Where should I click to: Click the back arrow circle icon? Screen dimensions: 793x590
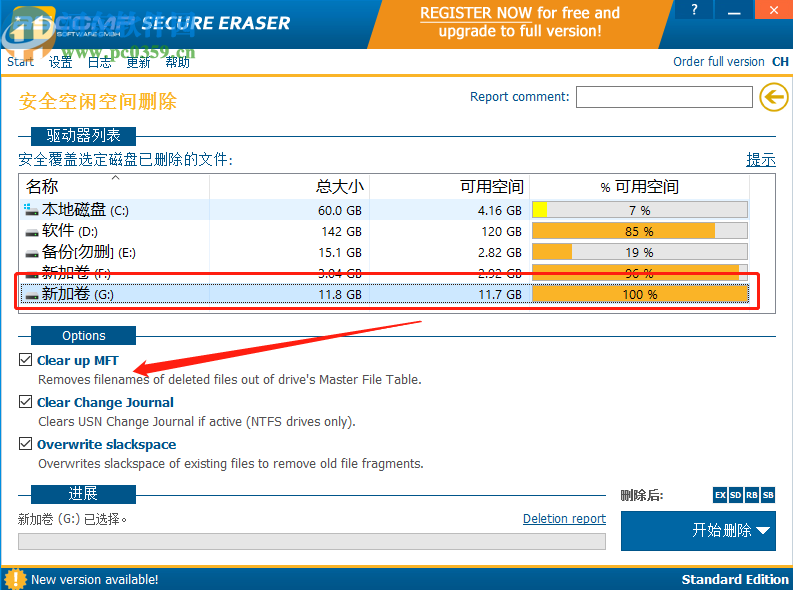(x=774, y=97)
